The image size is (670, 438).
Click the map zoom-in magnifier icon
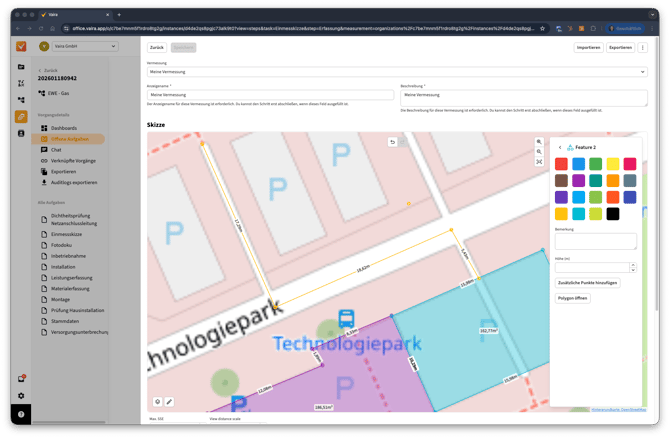point(539,142)
